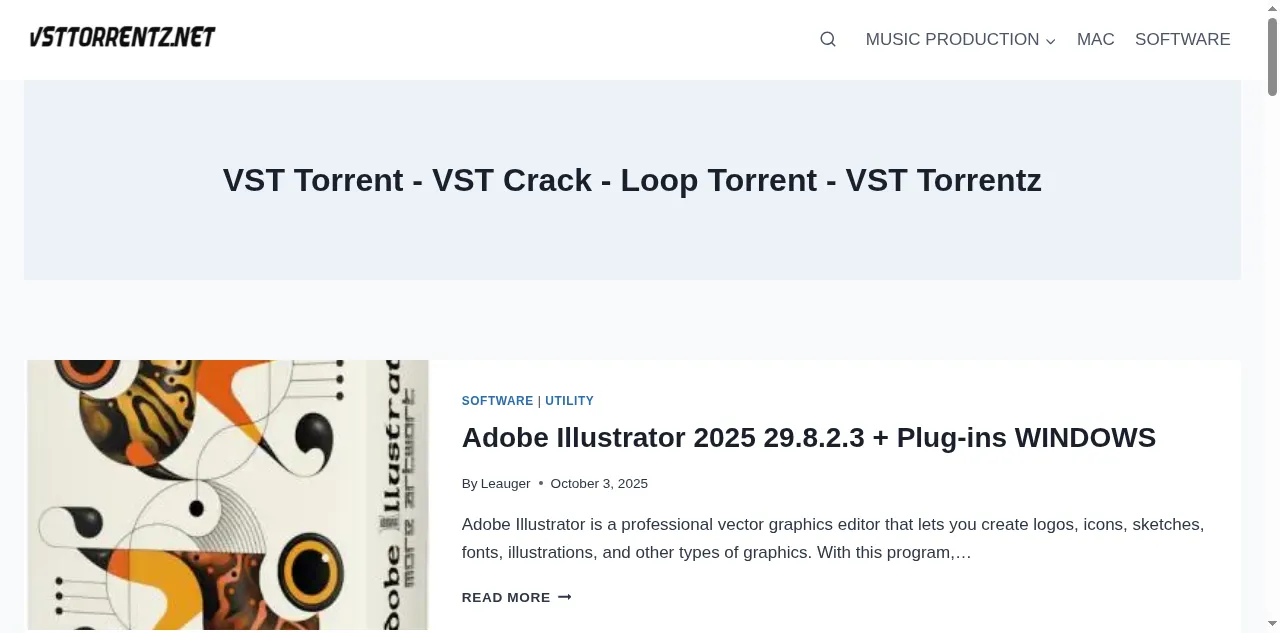
Task: Click the READ MORE link
Action: 516,597
